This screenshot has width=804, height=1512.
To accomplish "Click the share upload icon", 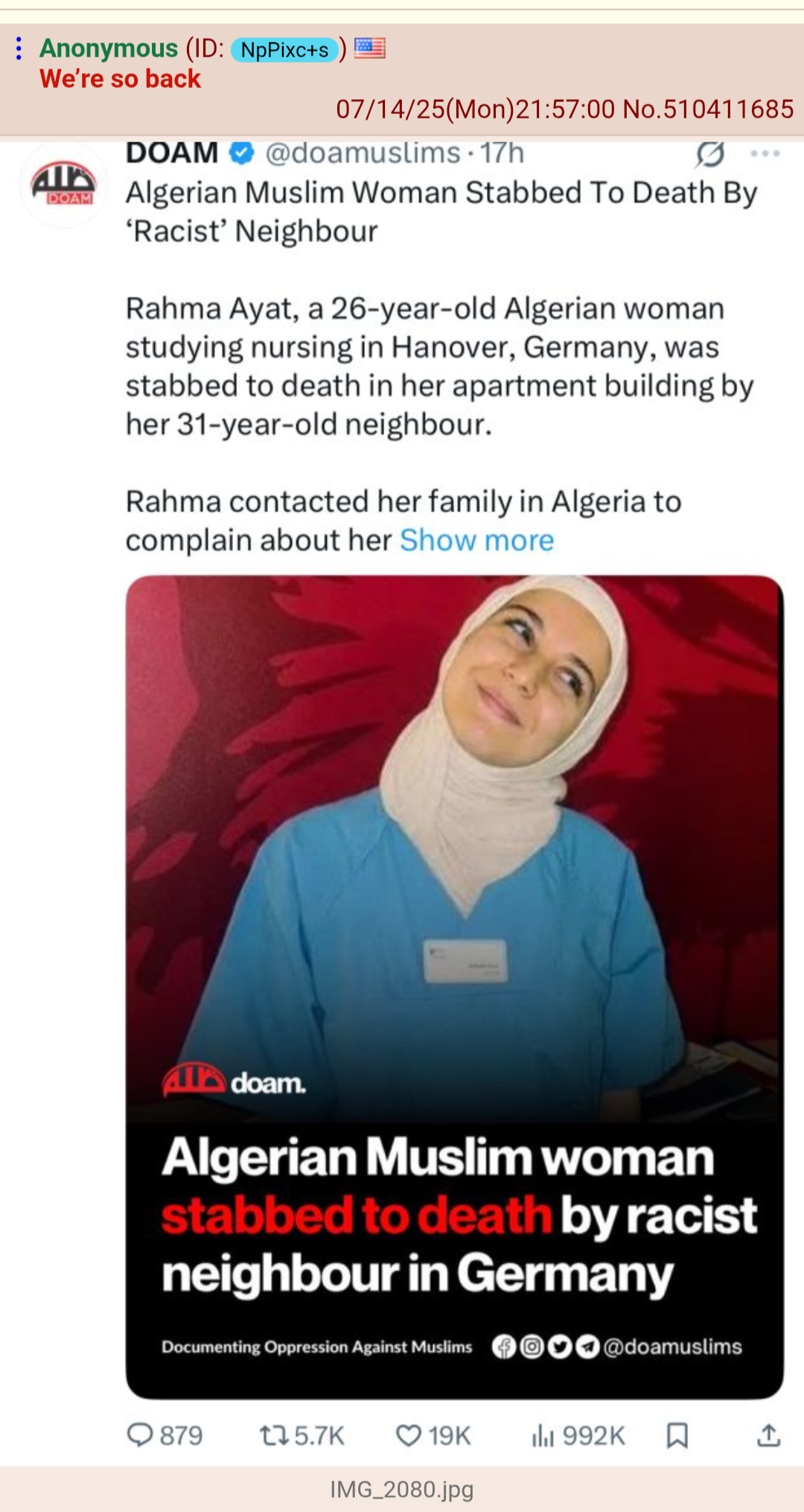I will [x=768, y=1435].
